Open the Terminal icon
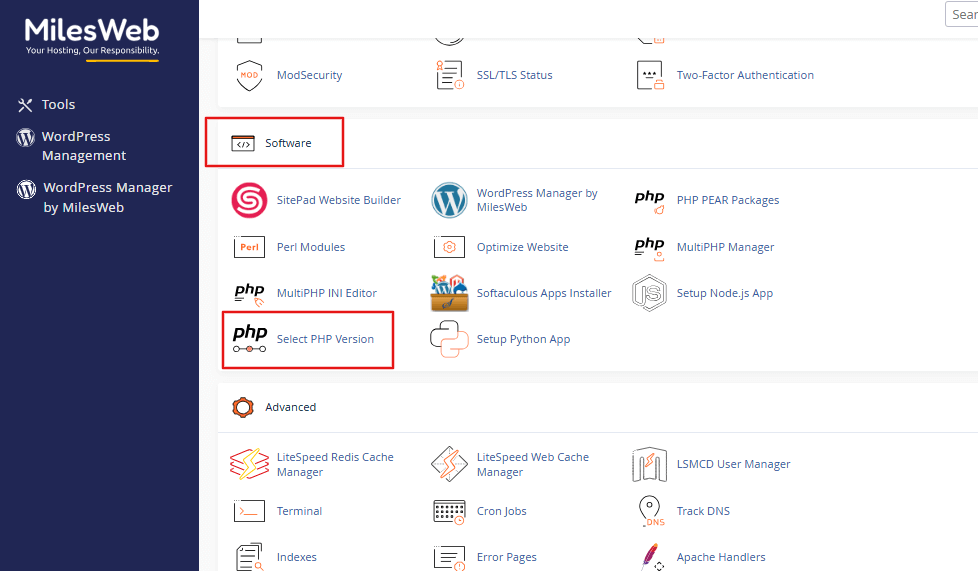The width and height of the screenshot is (978, 571). [x=249, y=511]
